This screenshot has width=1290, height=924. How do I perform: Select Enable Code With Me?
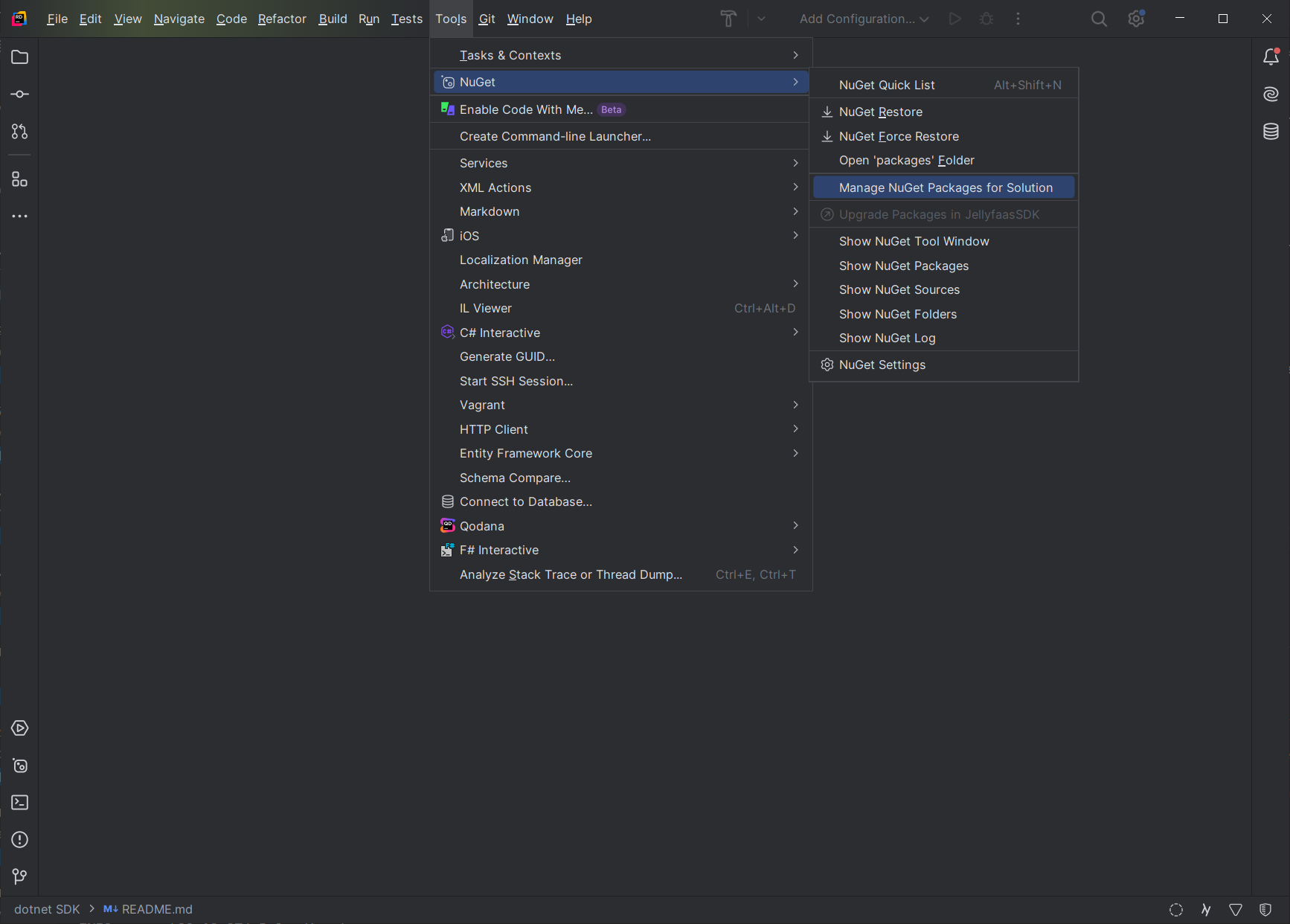(x=621, y=109)
